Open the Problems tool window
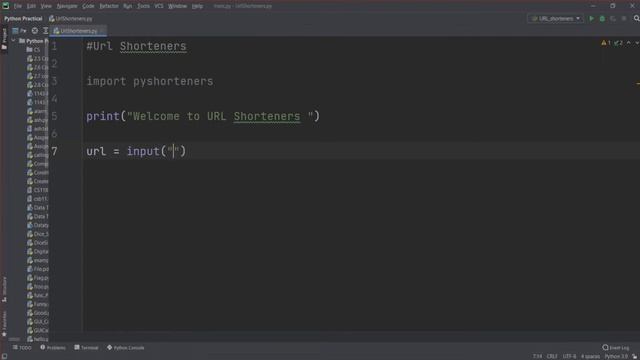The image size is (640, 360). point(53,348)
